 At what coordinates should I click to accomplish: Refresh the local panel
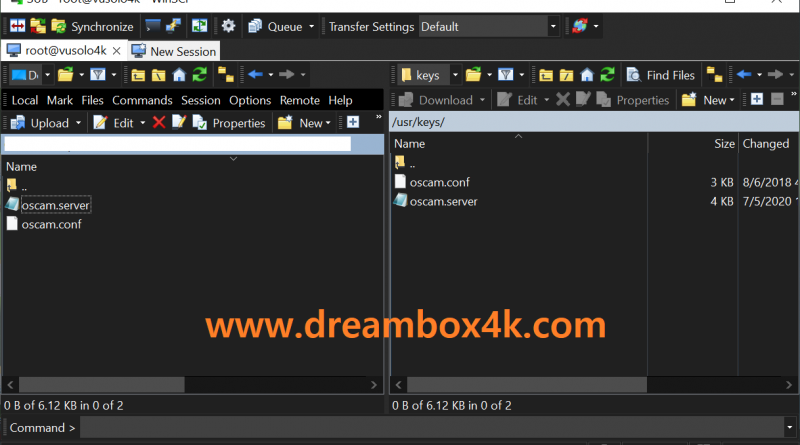[x=199, y=75]
